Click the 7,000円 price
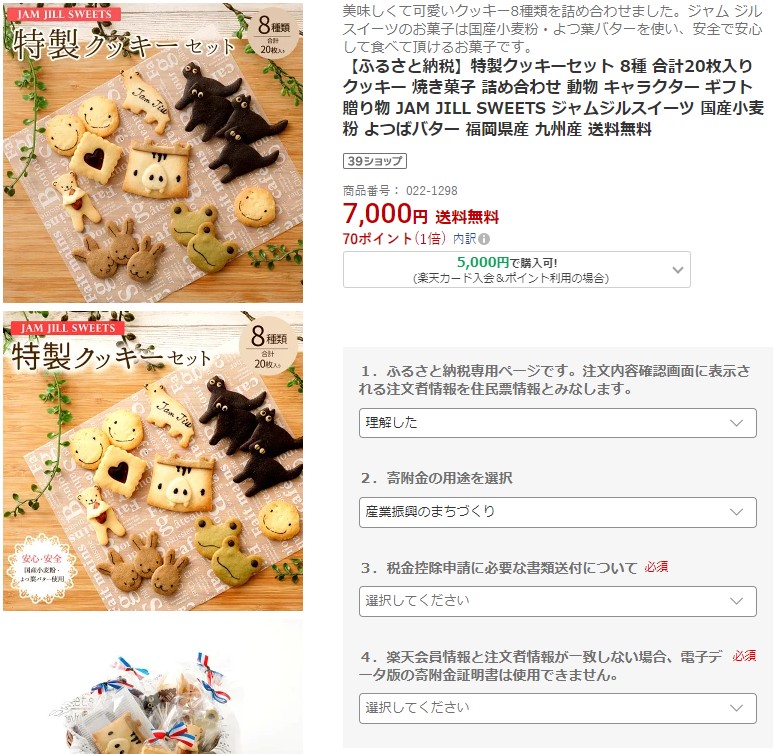Screen dimensions: 774x754 click(385, 214)
